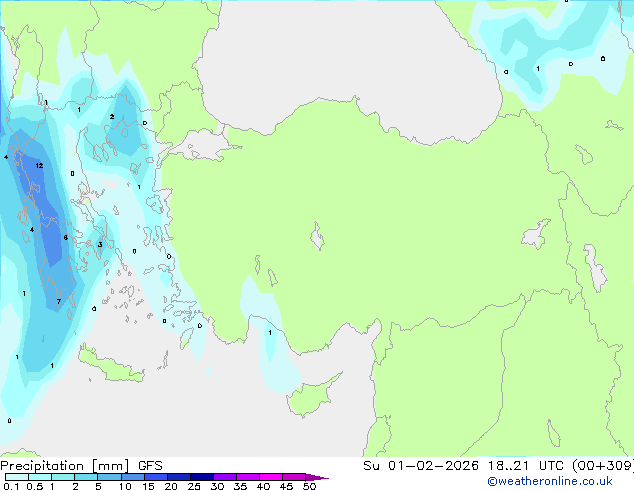This screenshot has height=490, width=634.
Task: Select the 20–25 mm legend color swatch
Action: click(179, 477)
